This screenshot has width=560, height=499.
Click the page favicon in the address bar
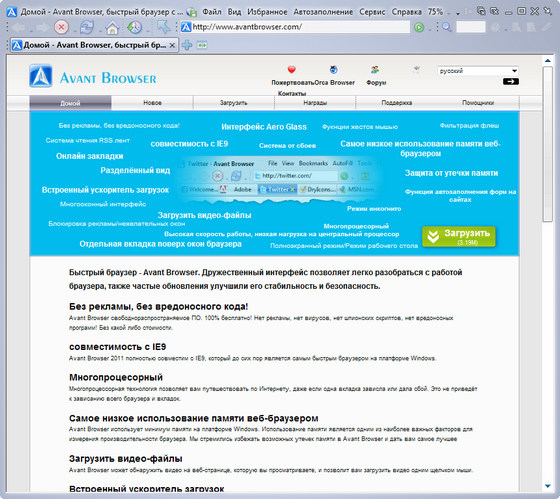coord(186,27)
